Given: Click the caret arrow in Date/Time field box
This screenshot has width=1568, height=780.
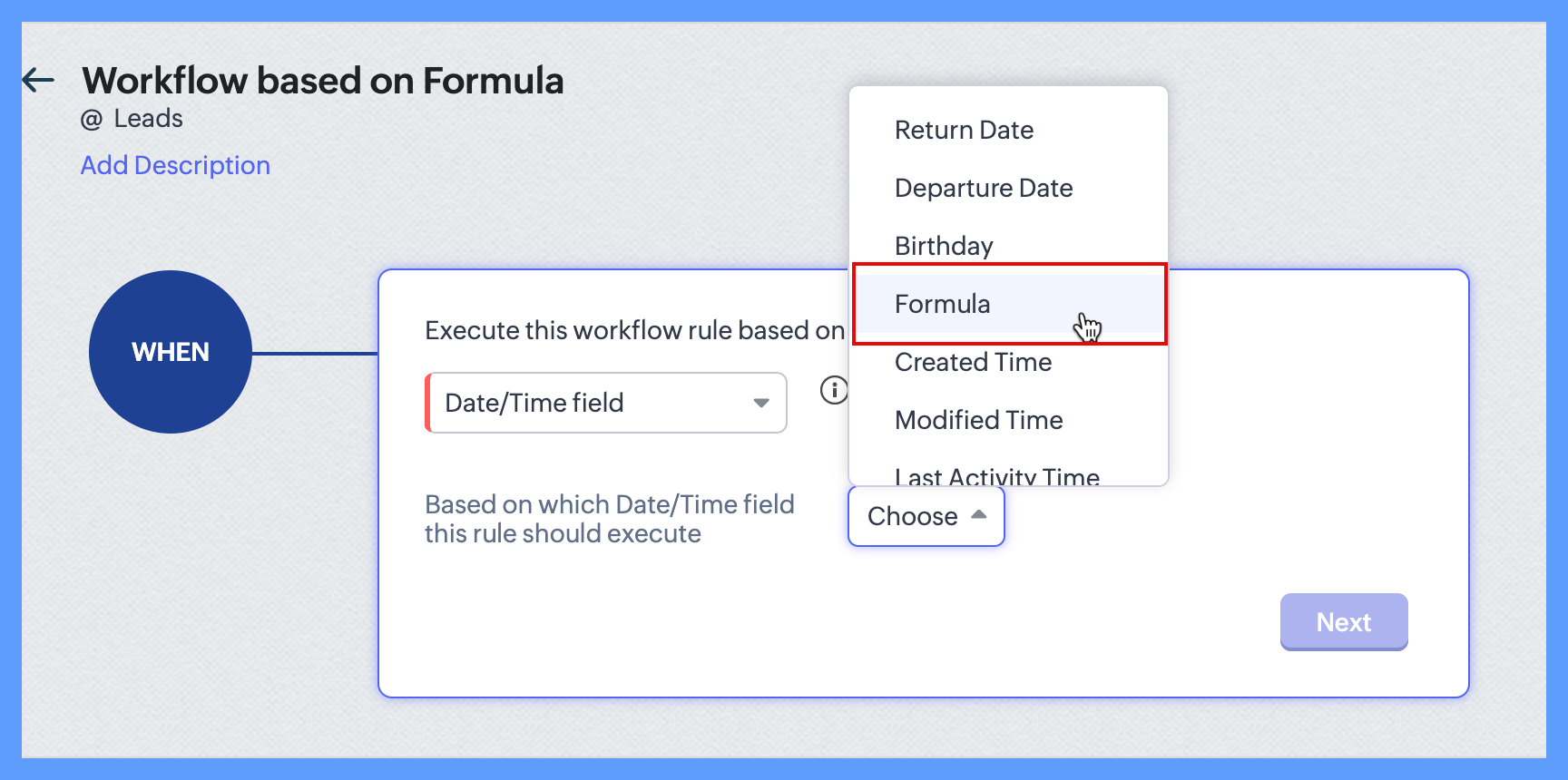Looking at the screenshot, I should click(x=761, y=403).
